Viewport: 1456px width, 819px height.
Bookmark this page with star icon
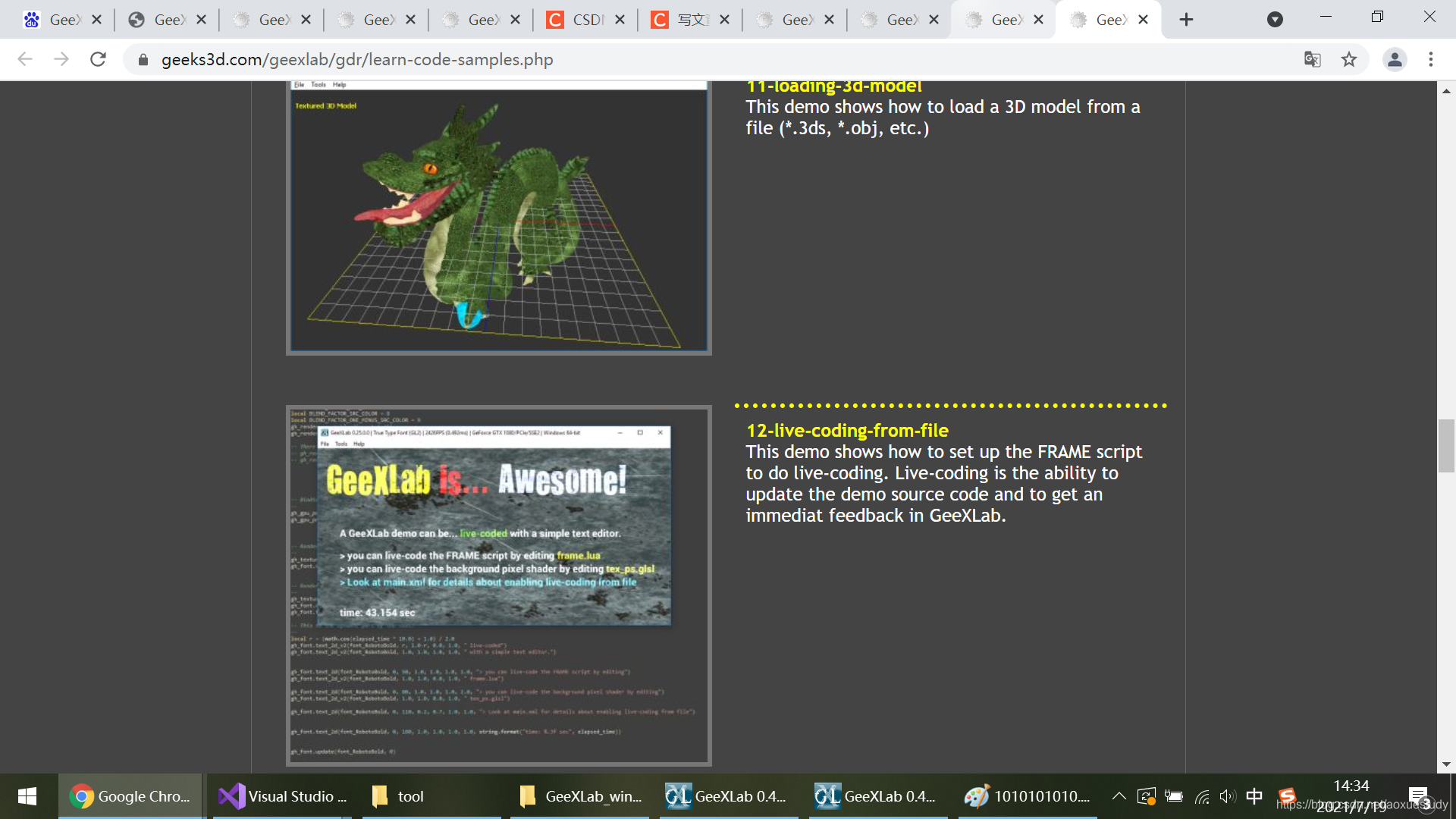tap(1348, 59)
